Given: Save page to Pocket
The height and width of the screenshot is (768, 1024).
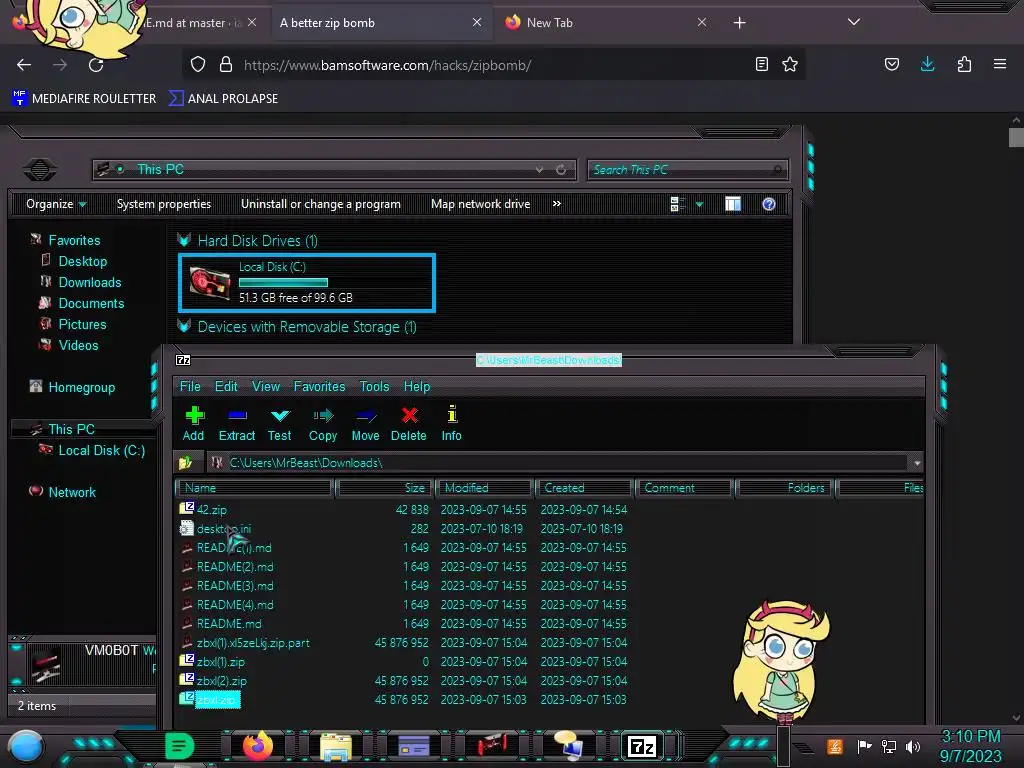Looking at the screenshot, I should (891, 64).
